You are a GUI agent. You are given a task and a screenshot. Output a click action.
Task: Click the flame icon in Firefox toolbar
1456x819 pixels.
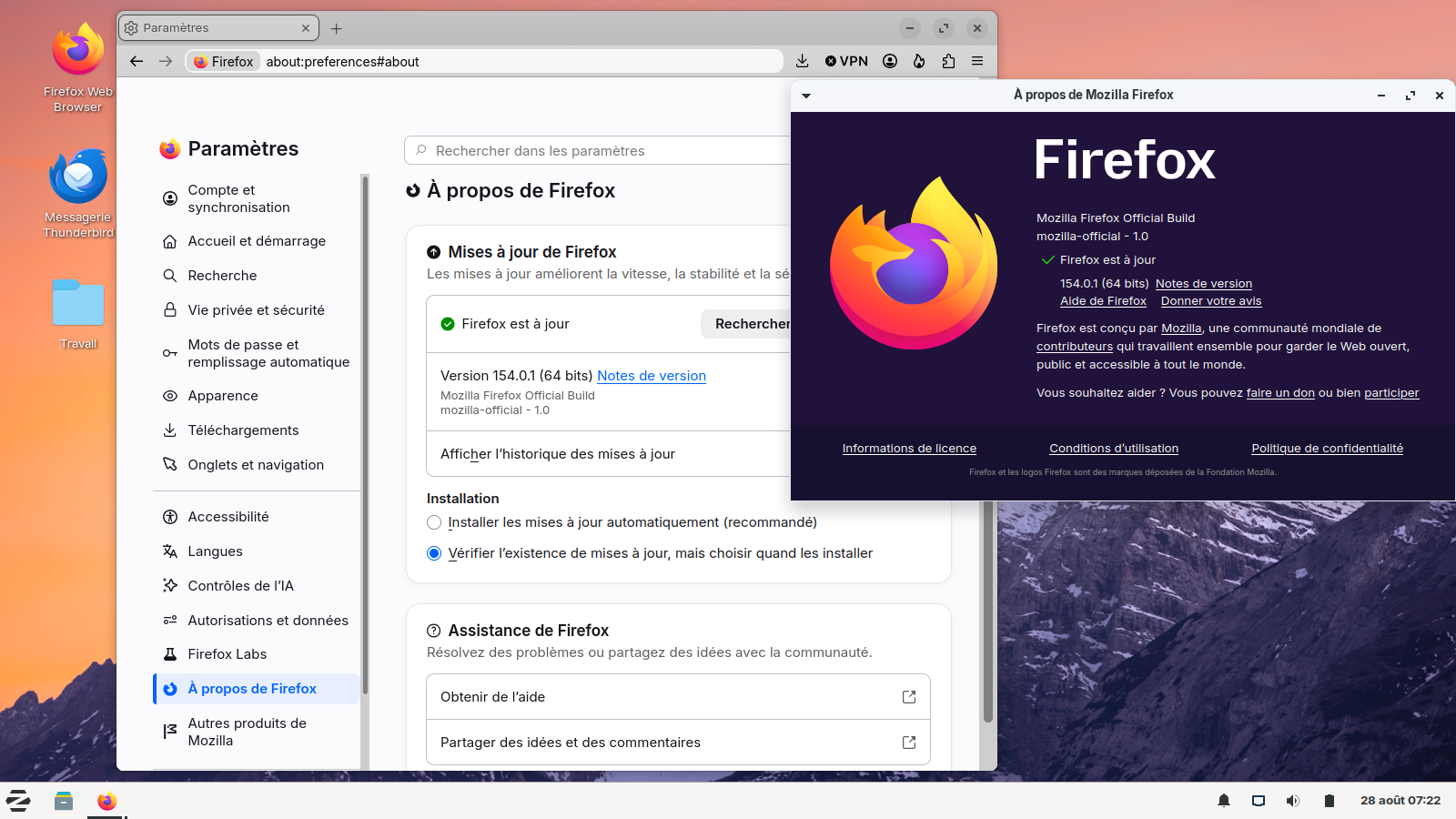point(919,61)
